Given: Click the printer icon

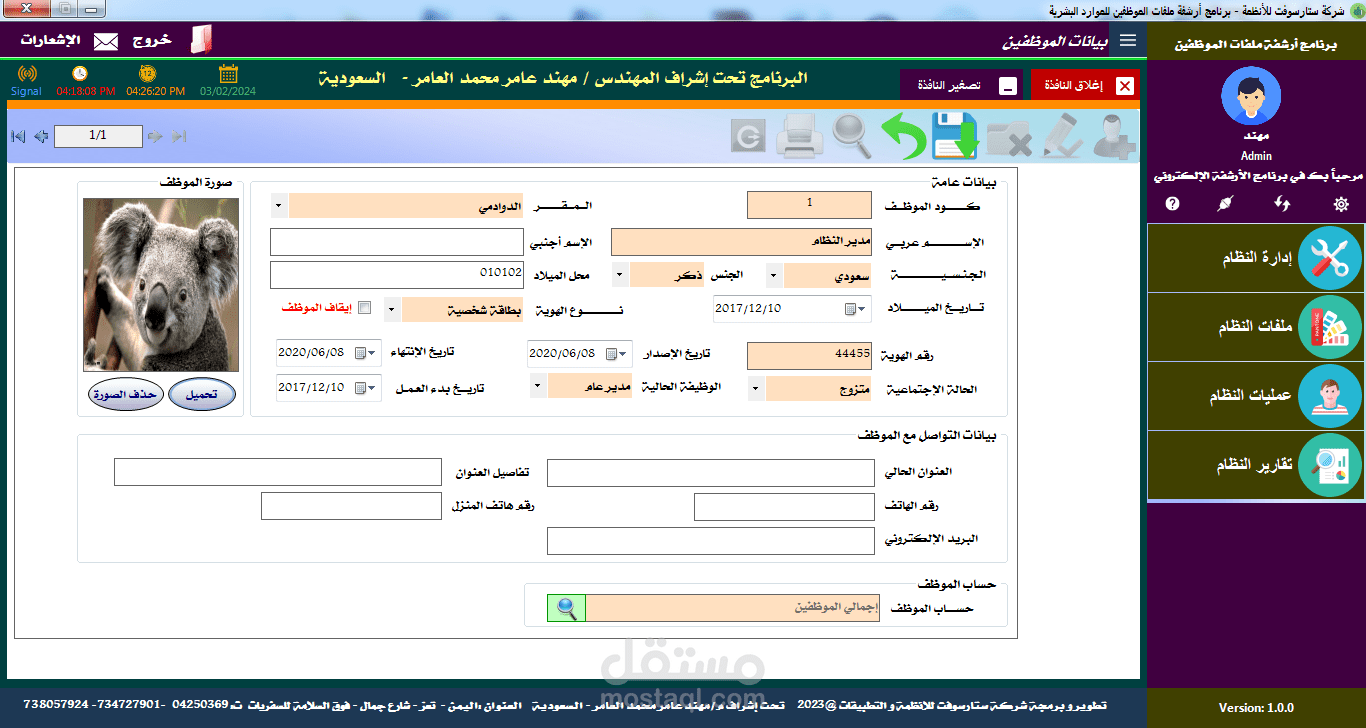Looking at the screenshot, I should coord(801,137).
